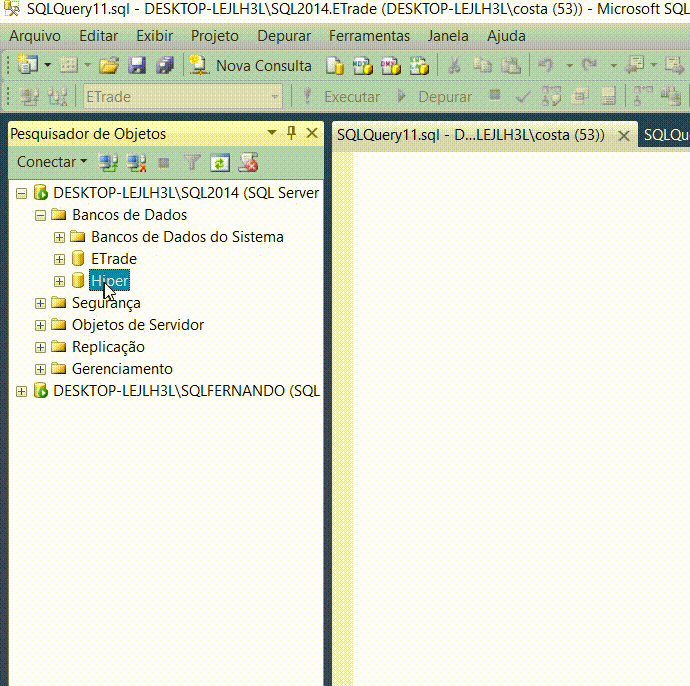Screen dimensions: 690x686
Task: Open the Editar menu
Action: coord(99,36)
